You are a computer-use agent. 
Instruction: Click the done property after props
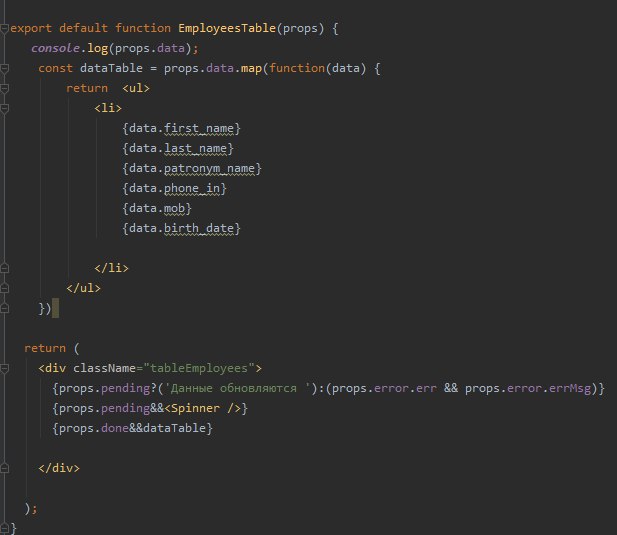coord(115,429)
